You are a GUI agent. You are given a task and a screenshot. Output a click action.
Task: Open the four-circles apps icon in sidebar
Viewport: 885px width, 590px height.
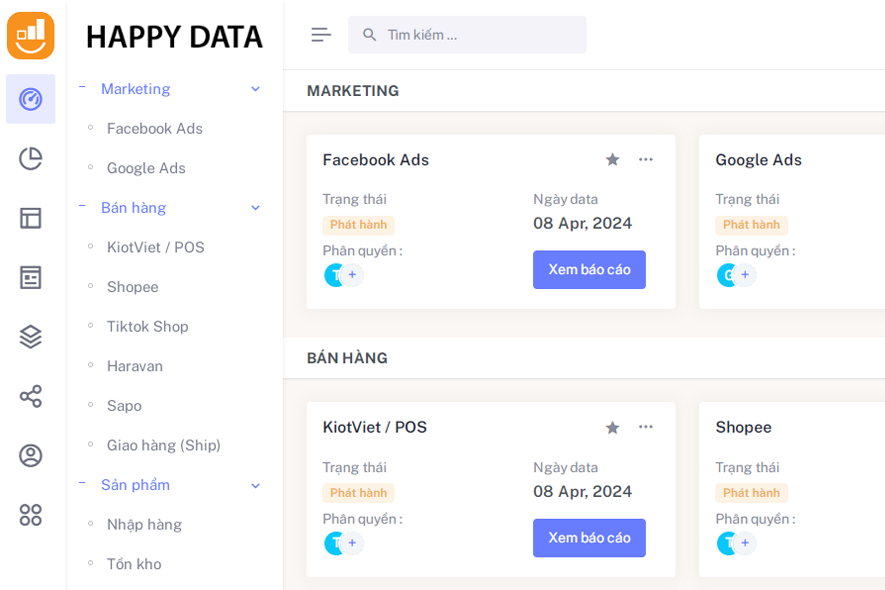(x=30, y=515)
